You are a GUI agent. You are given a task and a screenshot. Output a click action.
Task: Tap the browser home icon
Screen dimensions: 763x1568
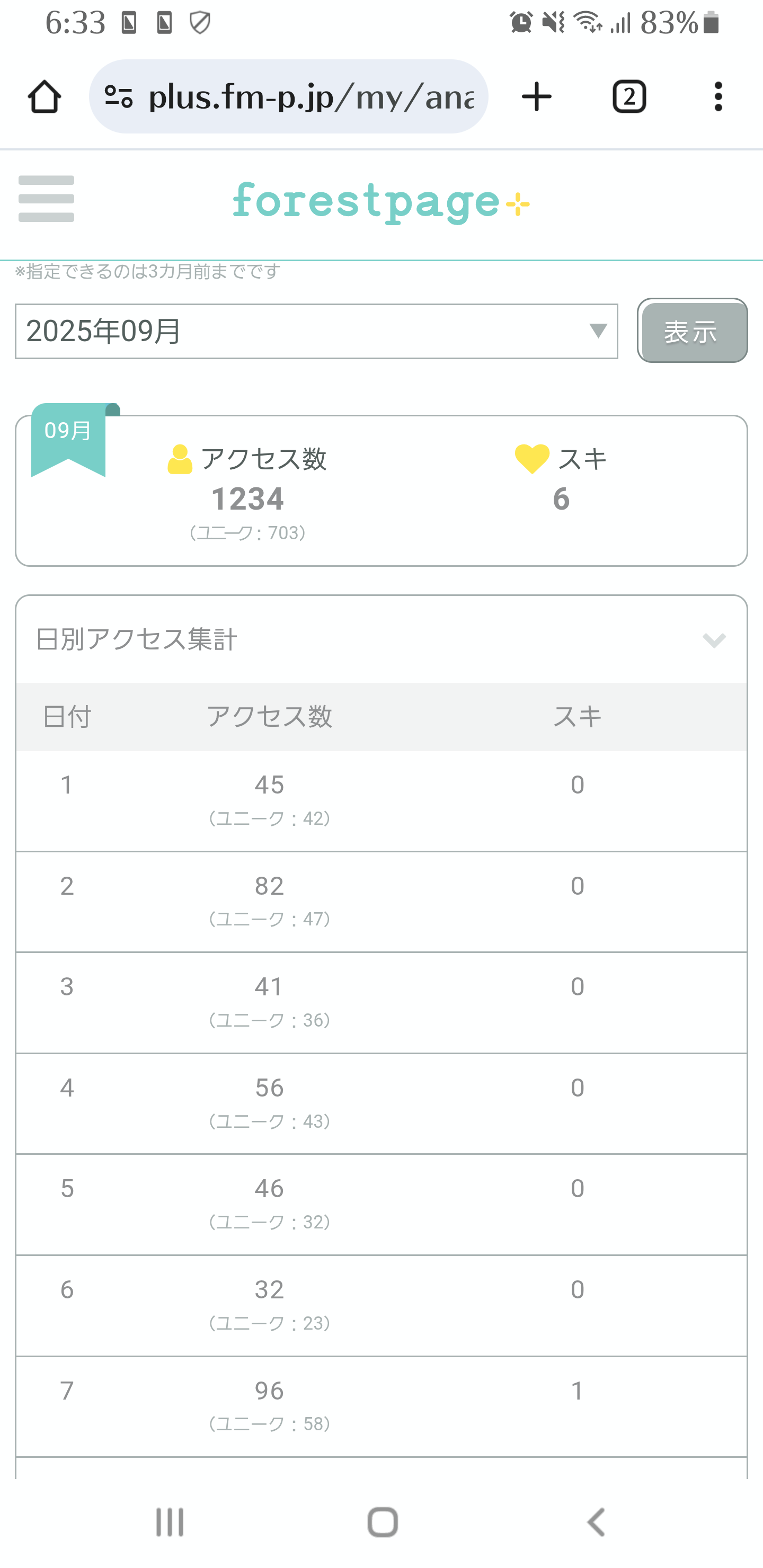pyautogui.click(x=45, y=97)
